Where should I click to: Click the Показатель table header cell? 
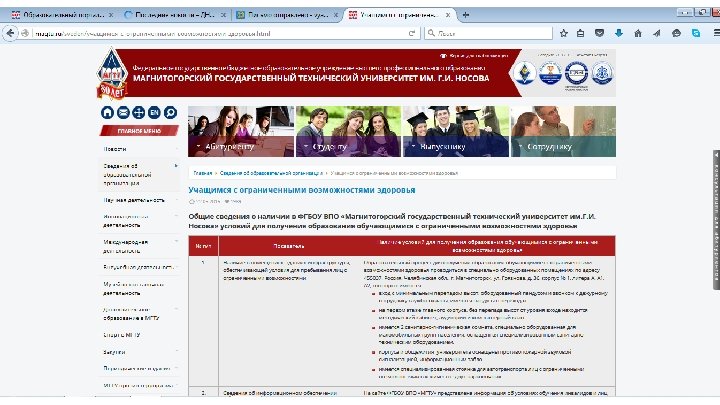[x=289, y=246]
